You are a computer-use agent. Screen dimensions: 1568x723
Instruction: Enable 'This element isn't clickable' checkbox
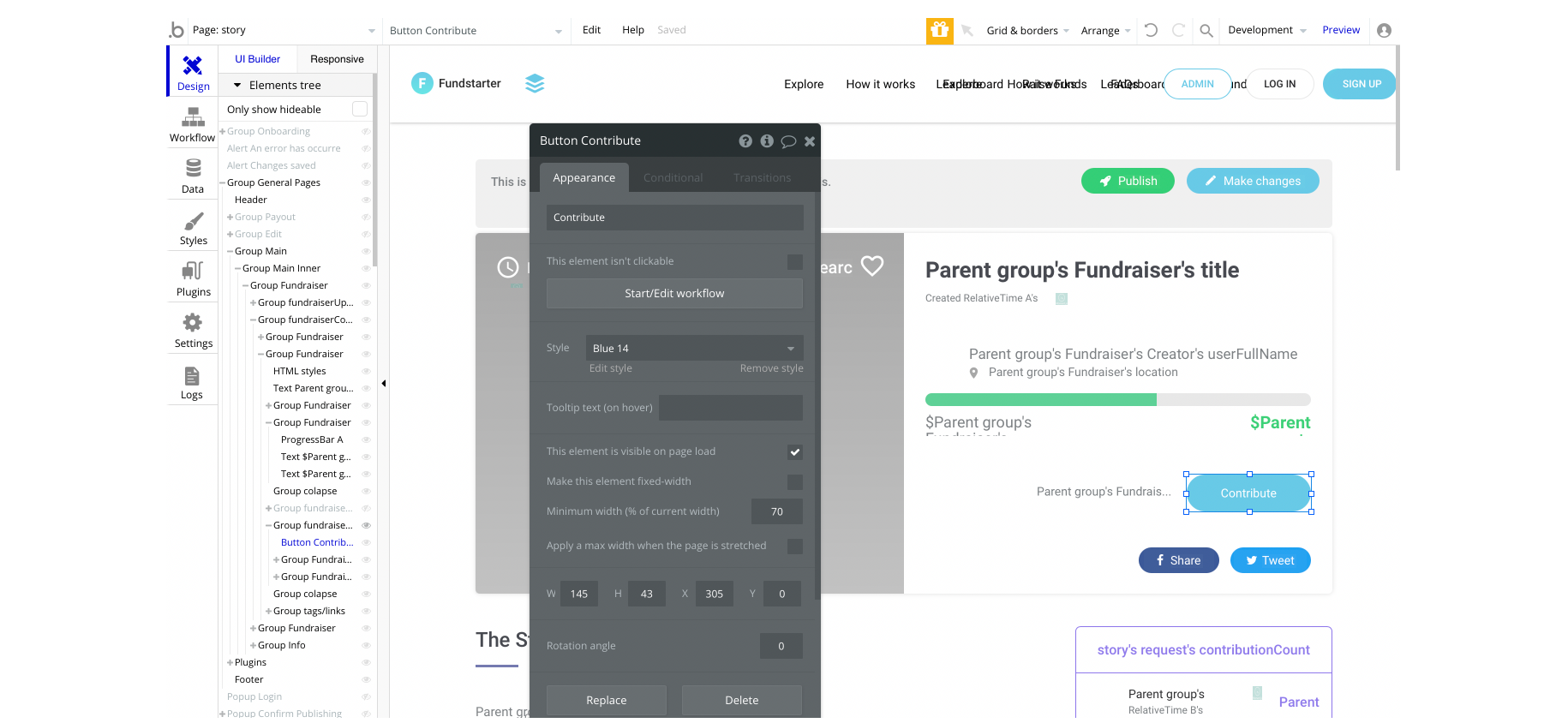(x=795, y=261)
